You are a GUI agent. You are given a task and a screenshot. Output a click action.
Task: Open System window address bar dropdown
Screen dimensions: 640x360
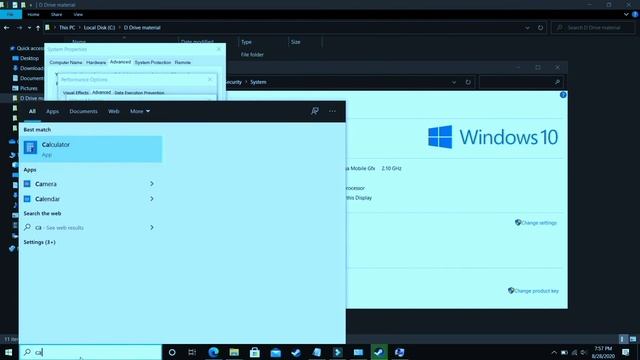[x=454, y=82]
